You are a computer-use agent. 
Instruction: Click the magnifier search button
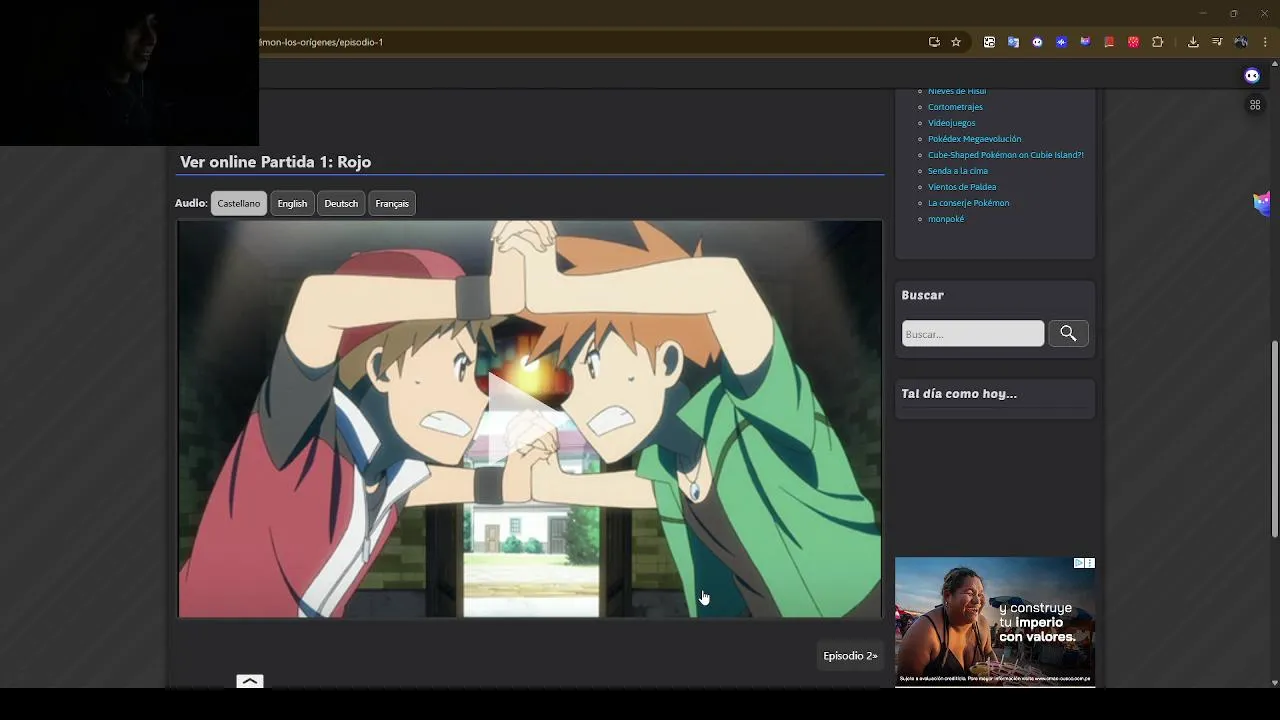coord(1068,333)
